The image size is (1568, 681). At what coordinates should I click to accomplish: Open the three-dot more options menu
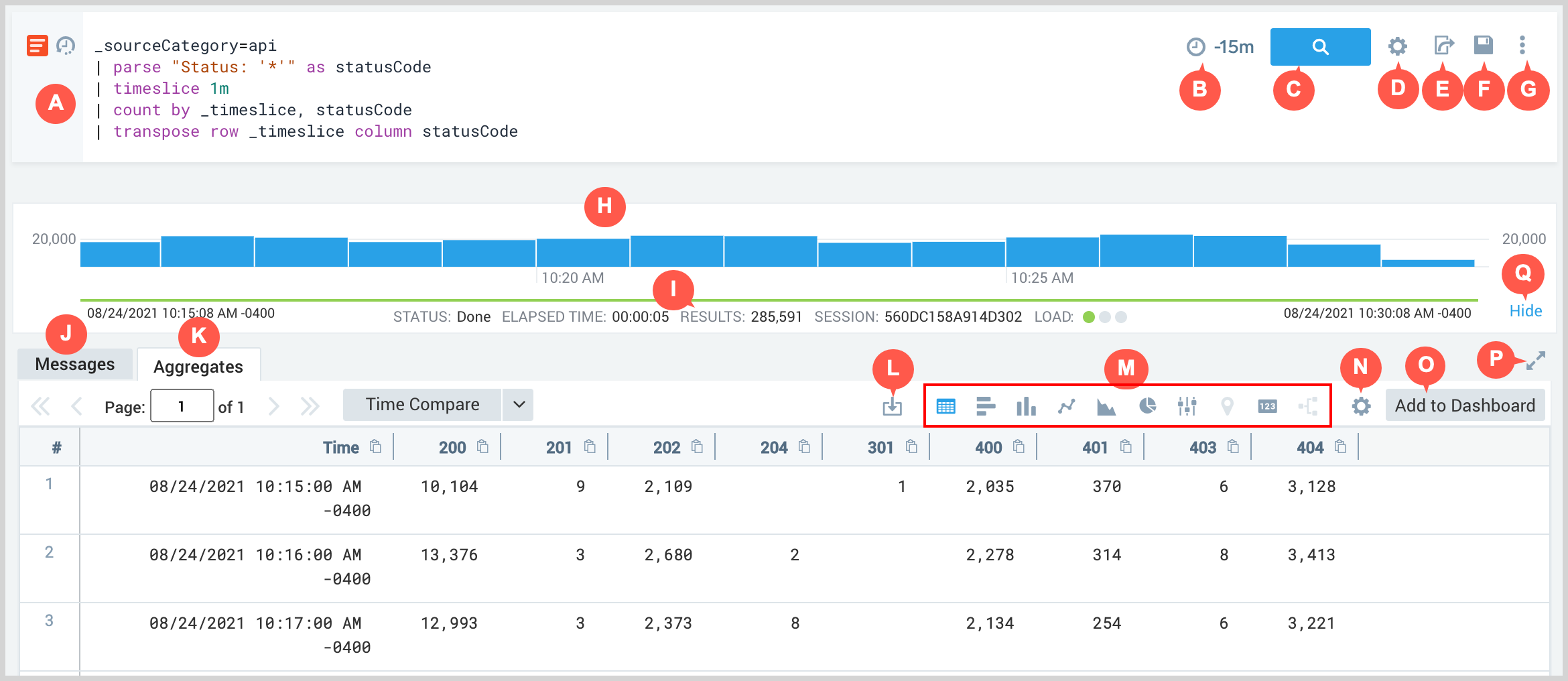(x=1522, y=46)
